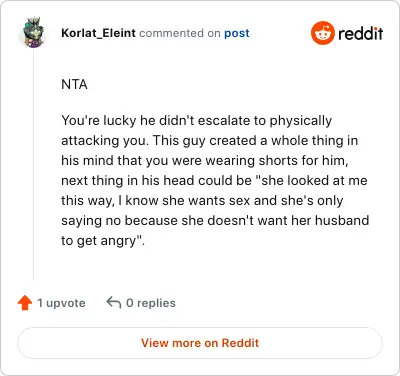Click the final line "to get angry"

pyautogui.click(x=103, y=241)
